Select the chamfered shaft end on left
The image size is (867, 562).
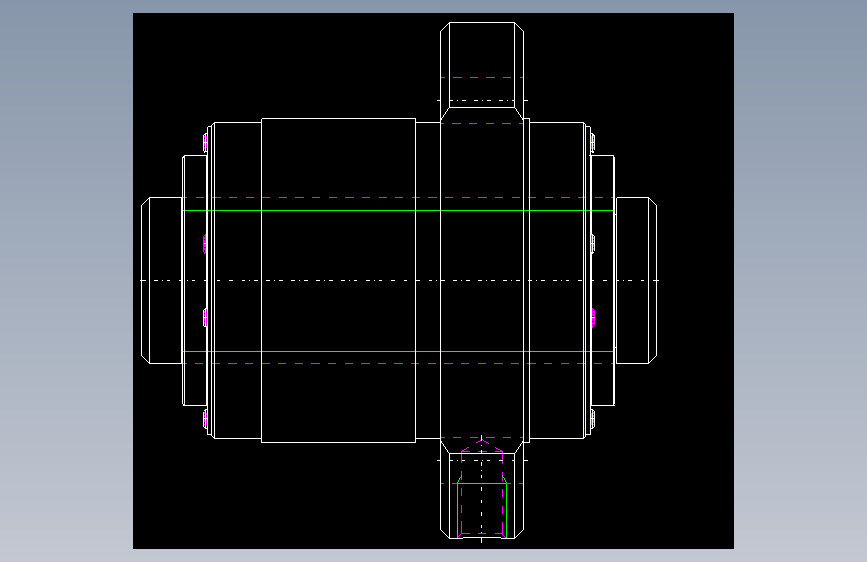(x=162, y=280)
